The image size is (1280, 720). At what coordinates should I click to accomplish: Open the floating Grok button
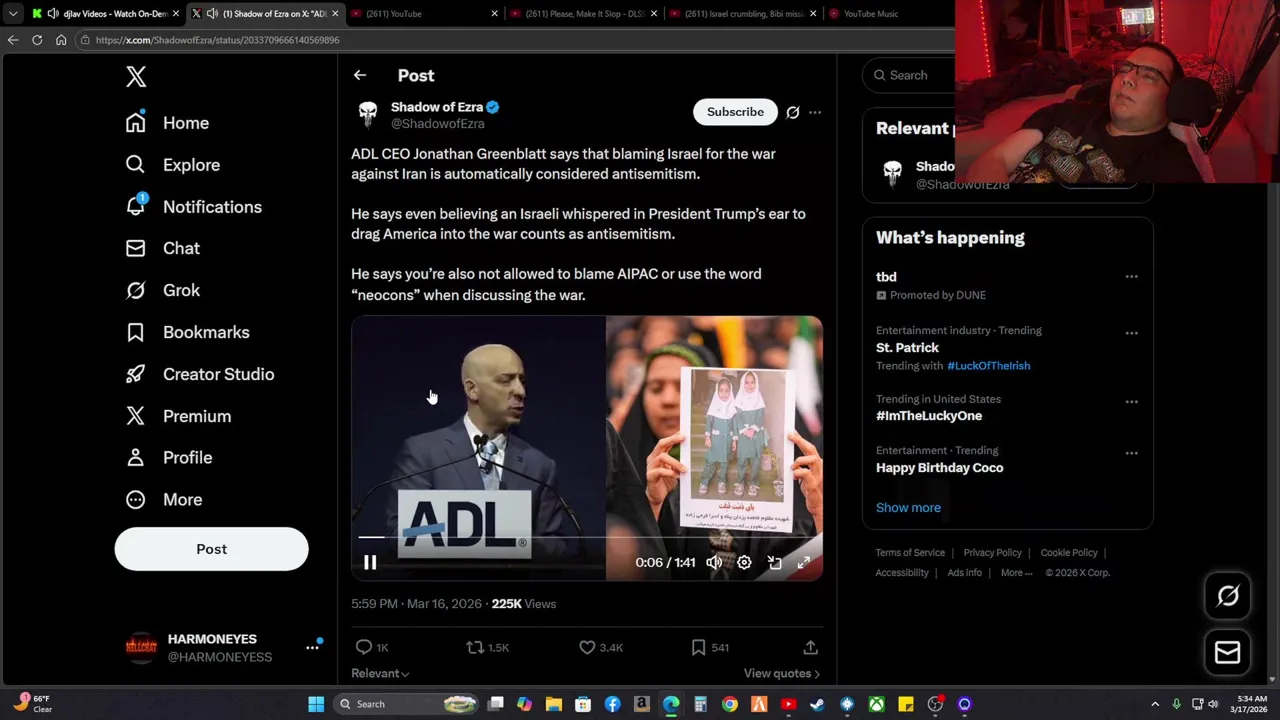click(x=1228, y=597)
